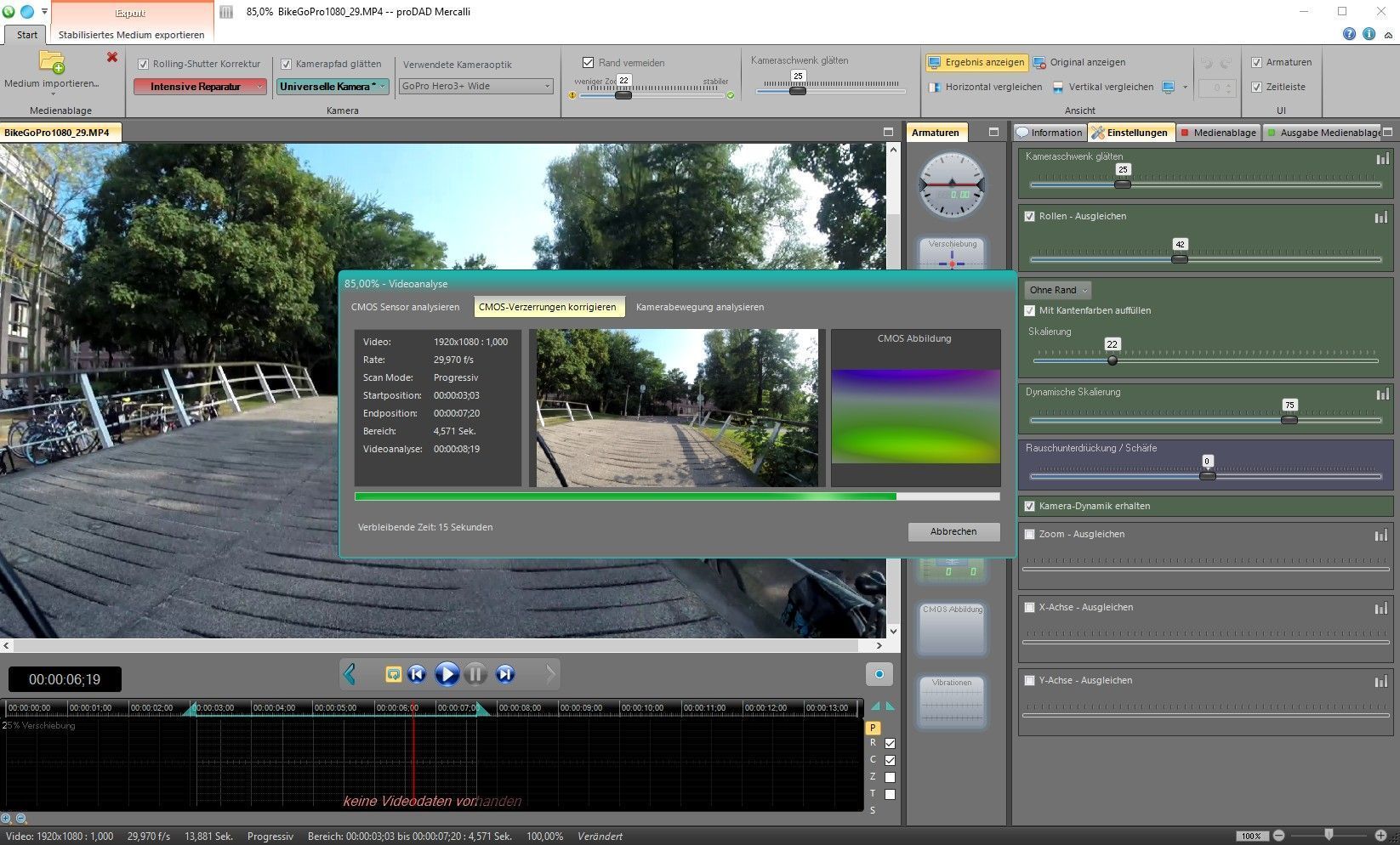Image resolution: width=1400 pixels, height=845 pixels.
Task: Click the zoom in timeline magnifier
Action: coord(7,819)
